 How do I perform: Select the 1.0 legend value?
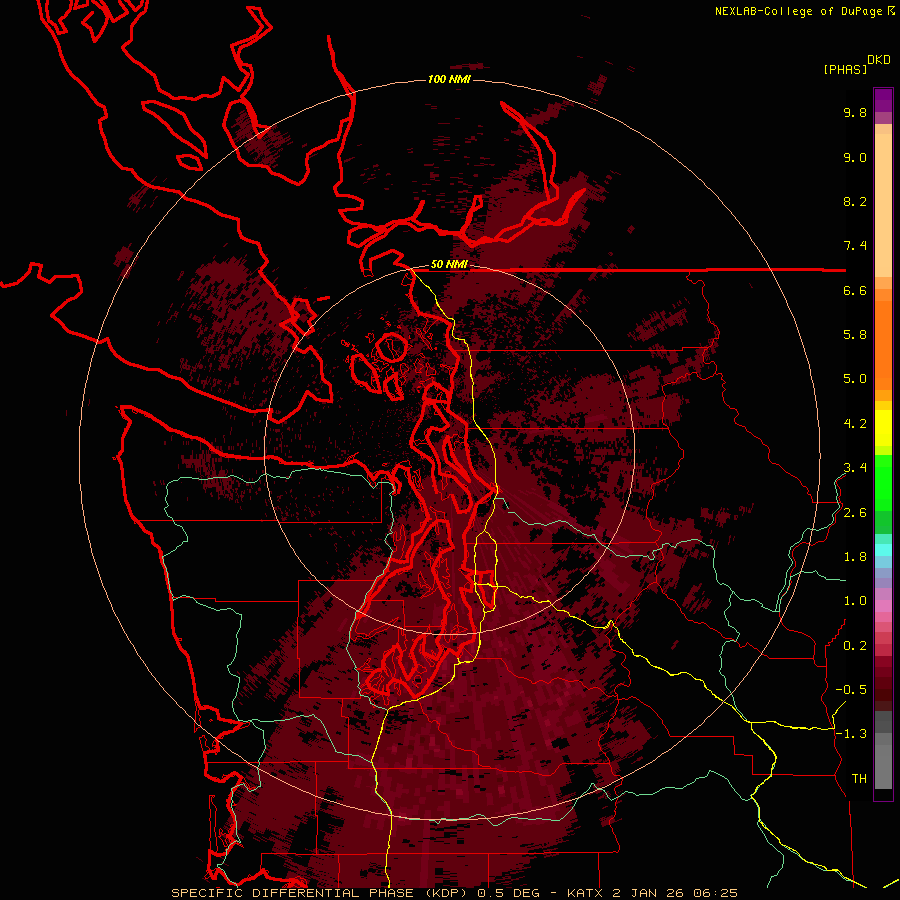click(855, 601)
